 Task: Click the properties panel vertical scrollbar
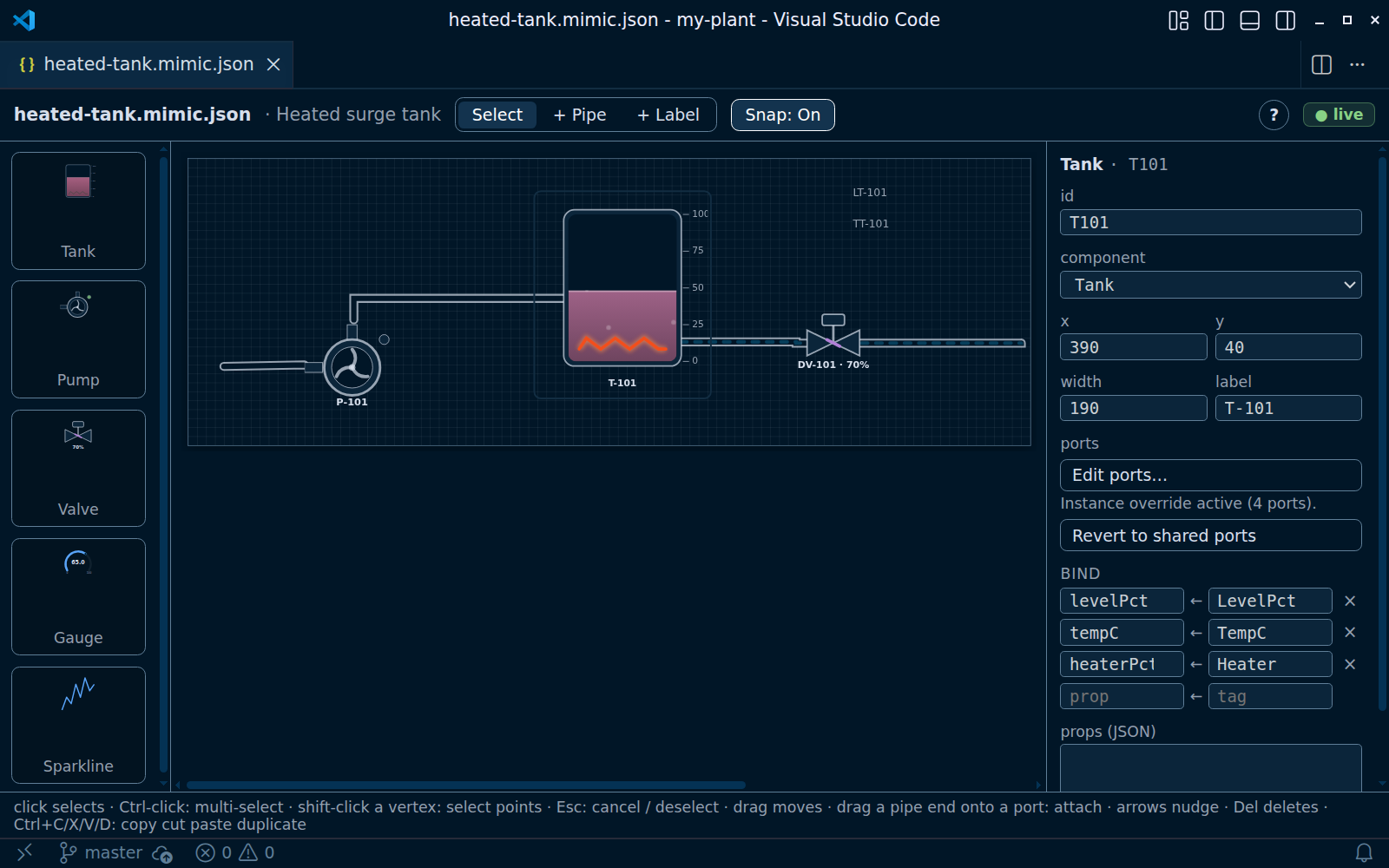[x=1382, y=434]
